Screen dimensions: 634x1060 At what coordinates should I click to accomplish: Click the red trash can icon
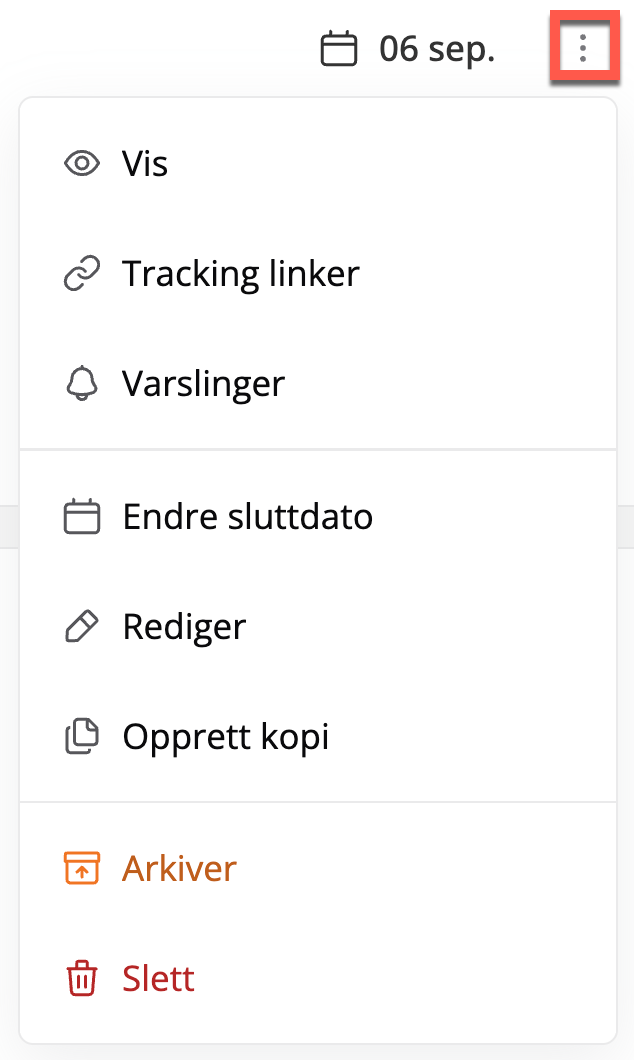click(x=82, y=978)
